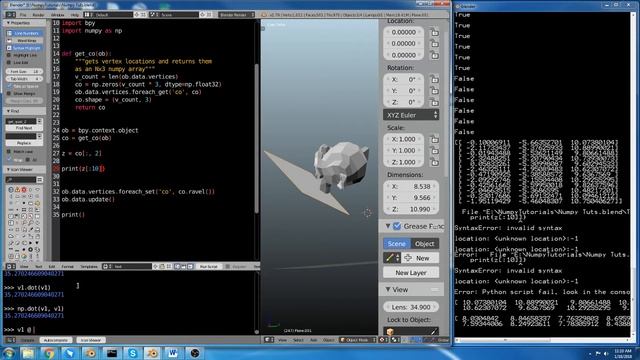Enable the Show Margin checkbox

(9, 93)
